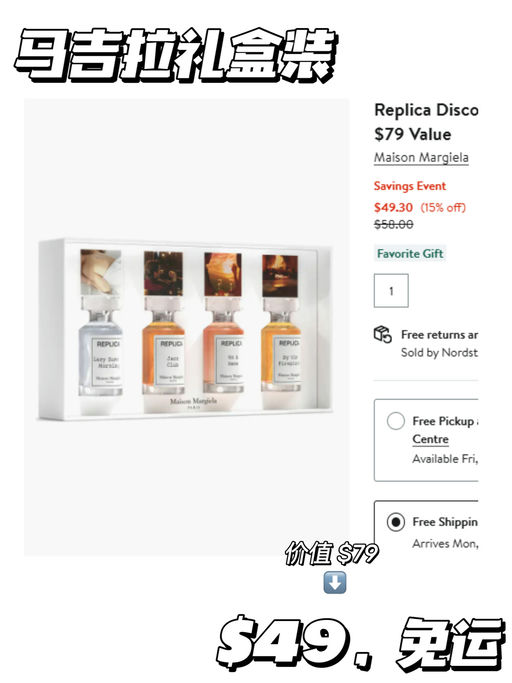Click the free returns box icon
Viewport: 512px width, 683px height.
(383, 335)
